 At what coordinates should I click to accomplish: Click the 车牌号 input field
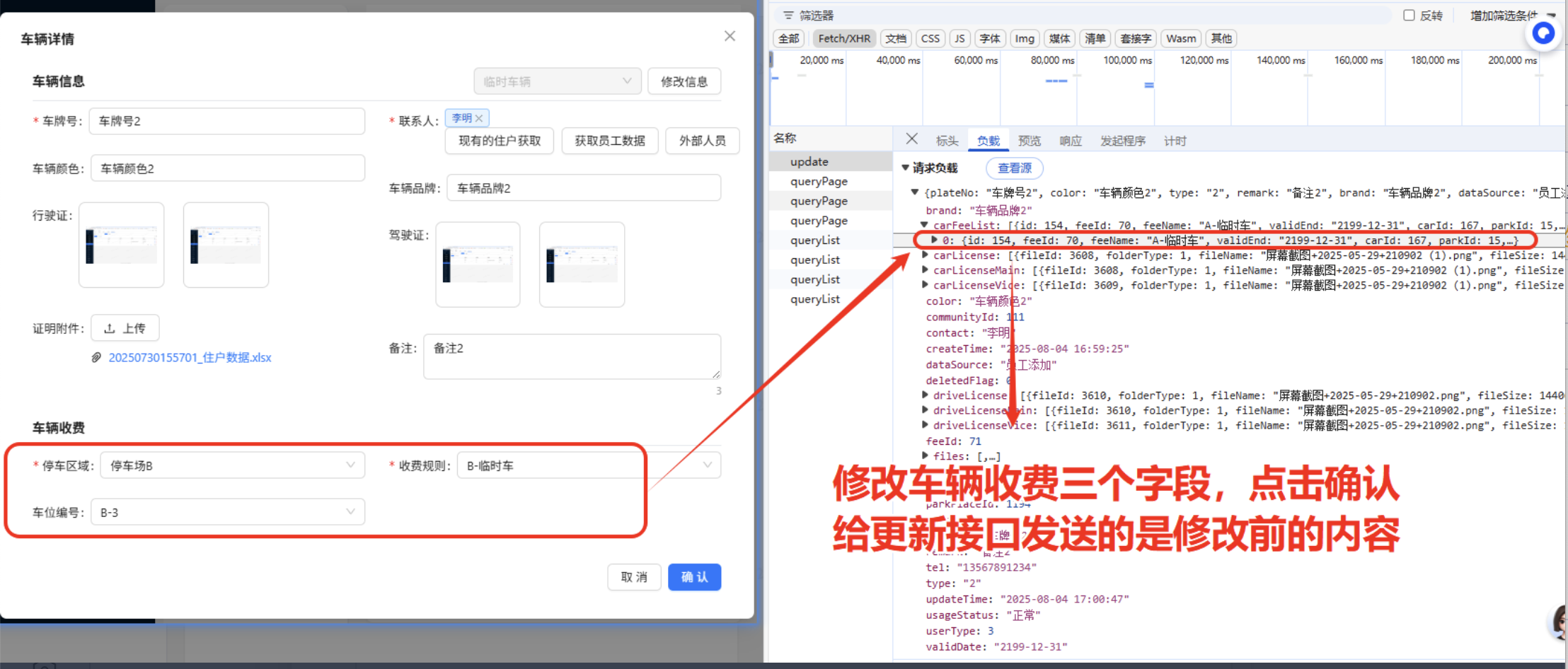226,121
